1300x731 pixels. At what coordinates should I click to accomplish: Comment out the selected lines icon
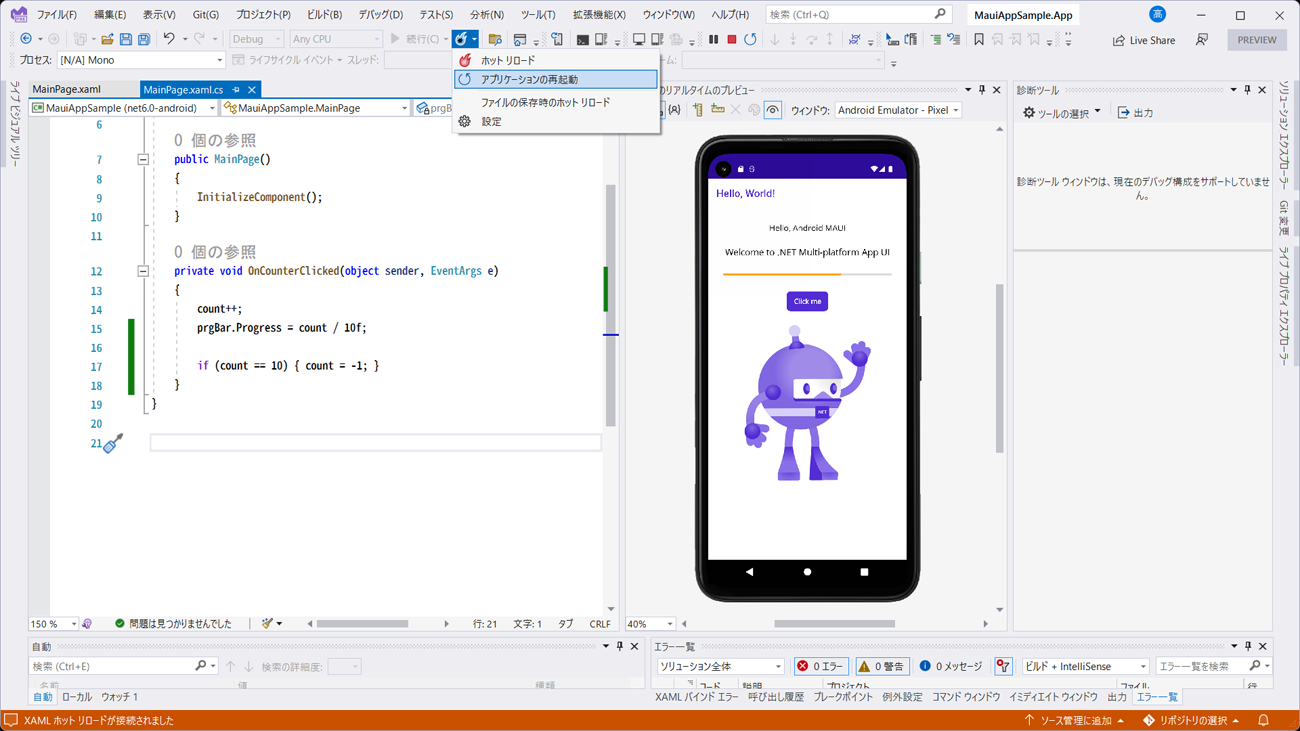936,39
